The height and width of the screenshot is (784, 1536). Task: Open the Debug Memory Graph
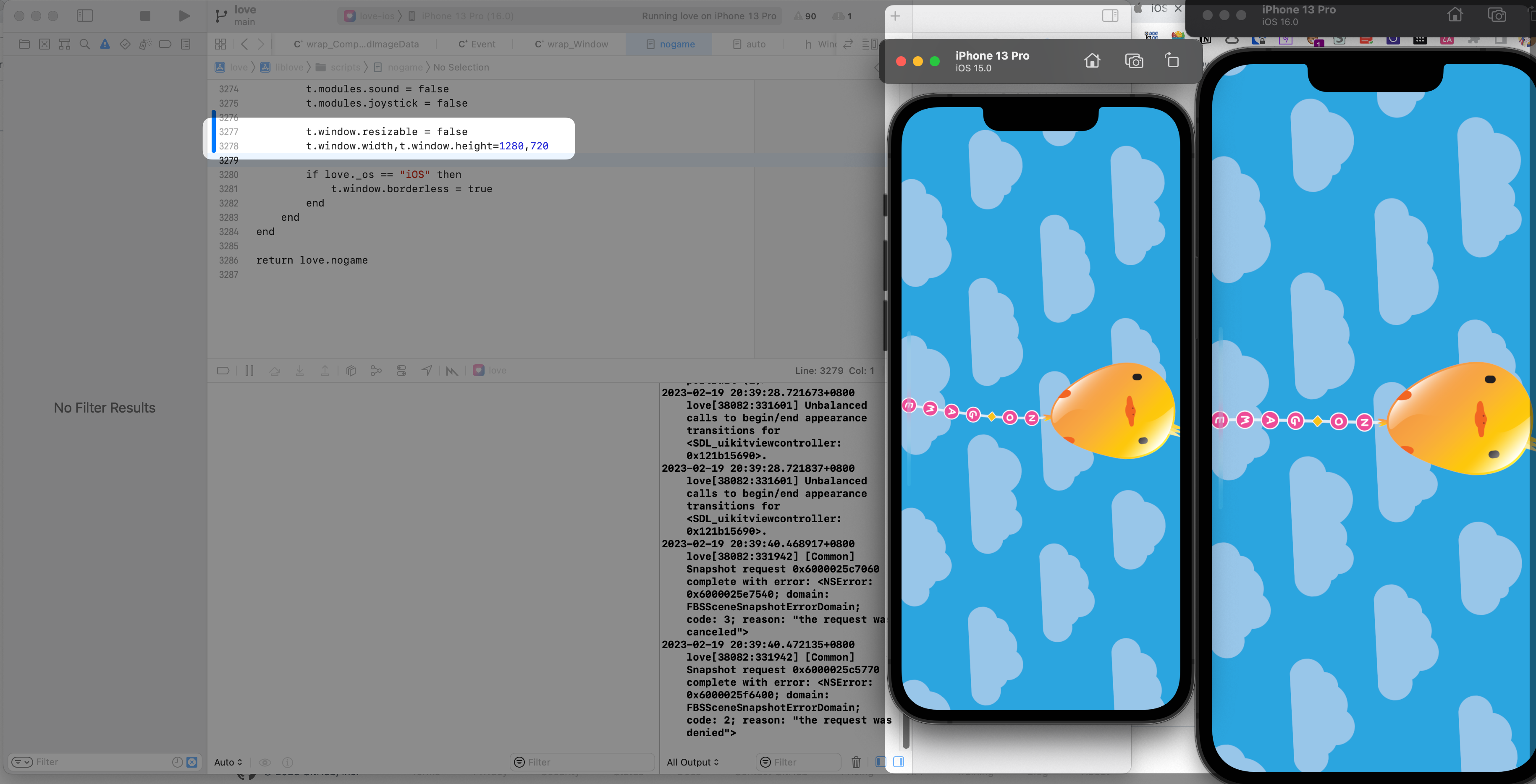click(x=376, y=370)
